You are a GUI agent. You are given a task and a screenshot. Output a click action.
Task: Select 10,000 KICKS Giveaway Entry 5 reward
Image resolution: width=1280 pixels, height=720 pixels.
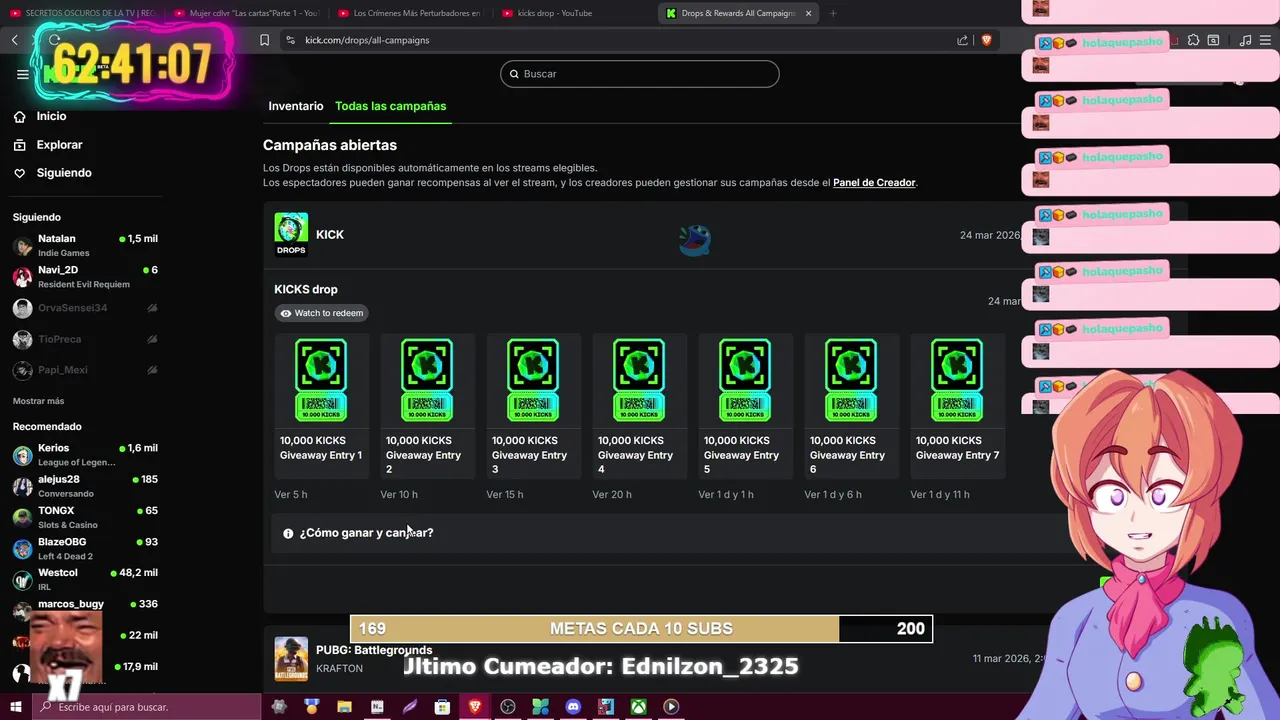(745, 405)
